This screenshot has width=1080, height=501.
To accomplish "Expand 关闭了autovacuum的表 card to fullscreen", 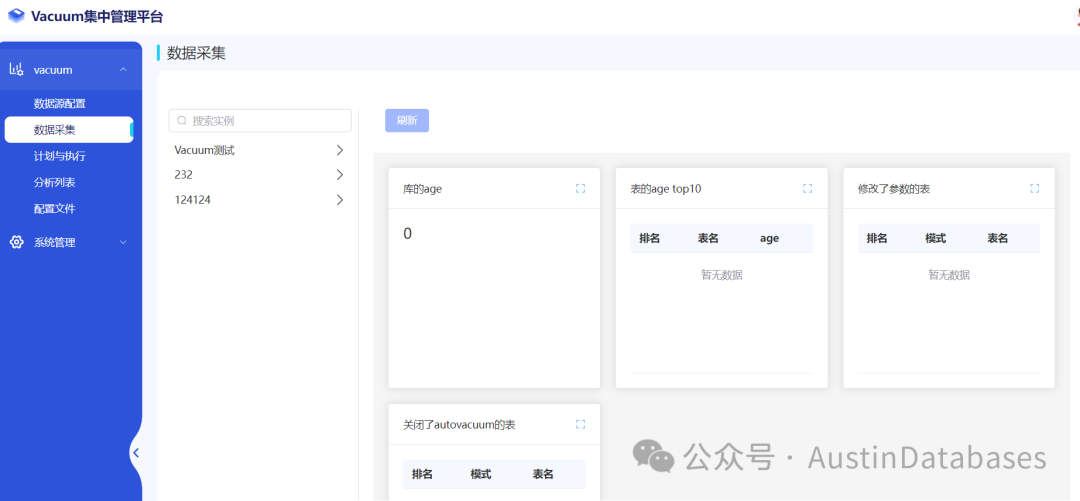I will [580, 425].
